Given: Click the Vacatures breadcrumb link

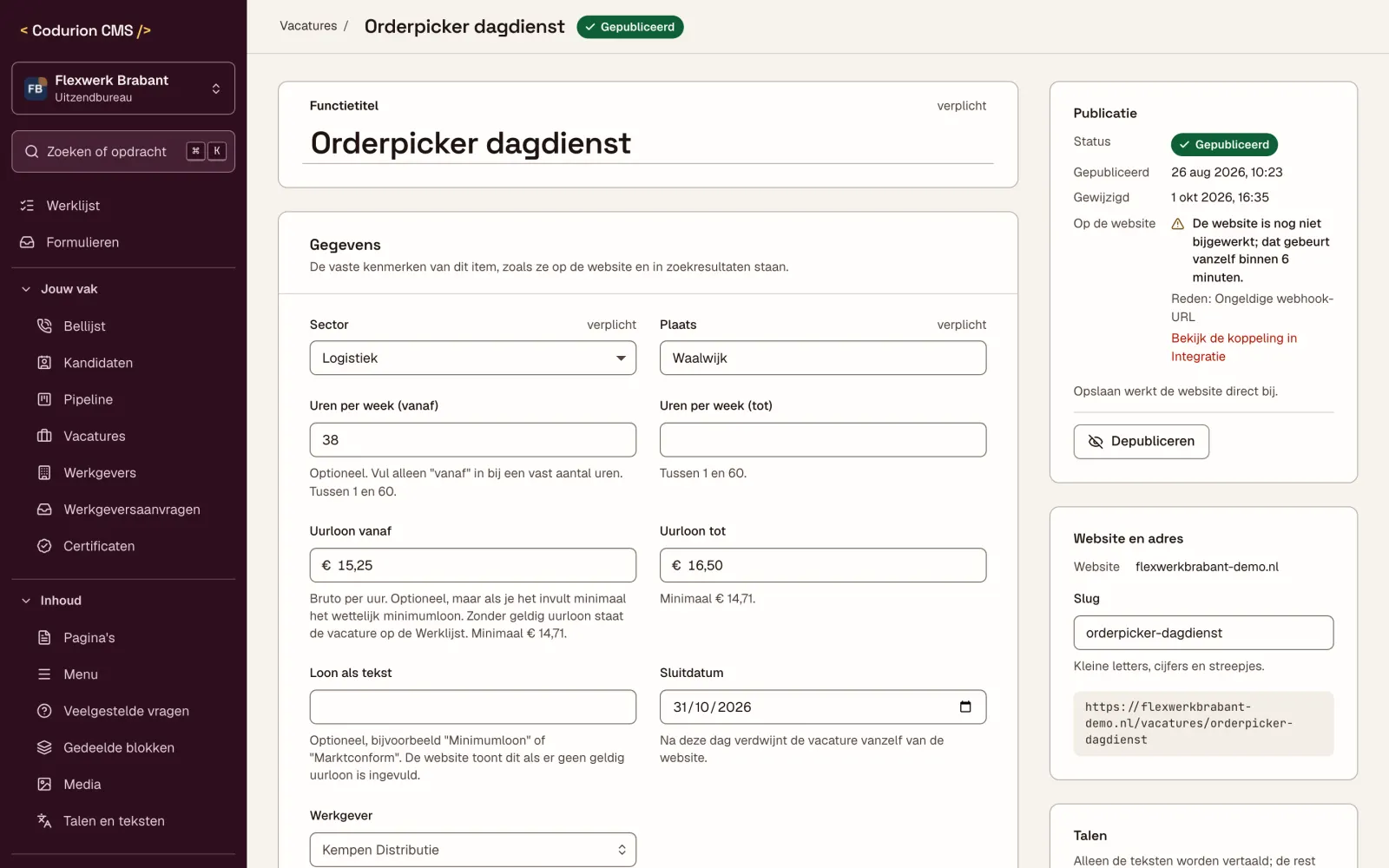Looking at the screenshot, I should [x=308, y=26].
